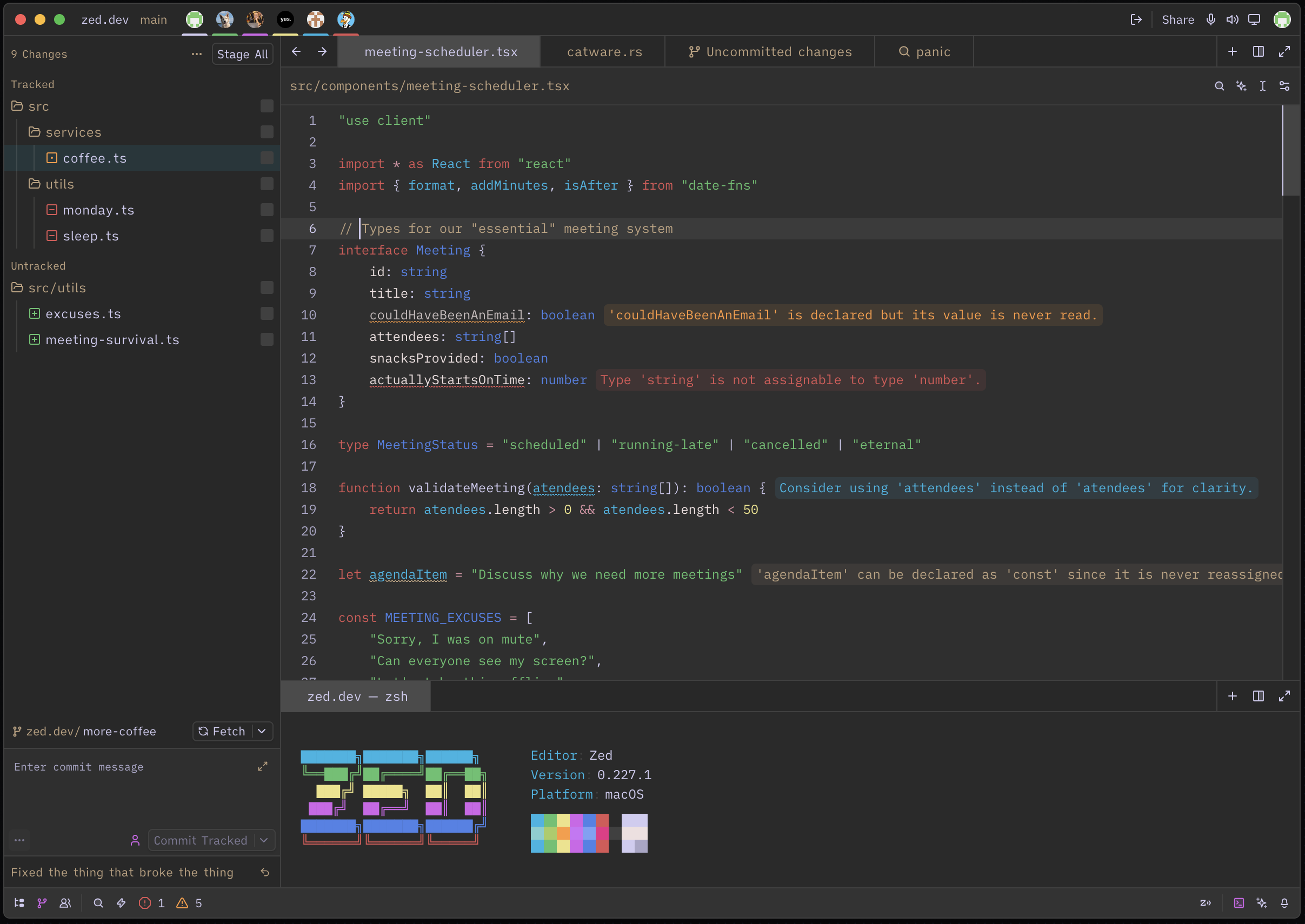The width and height of the screenshot is (1305, 924).
Task: Open the Uncommitted changes tab
Action: point(770,52)
